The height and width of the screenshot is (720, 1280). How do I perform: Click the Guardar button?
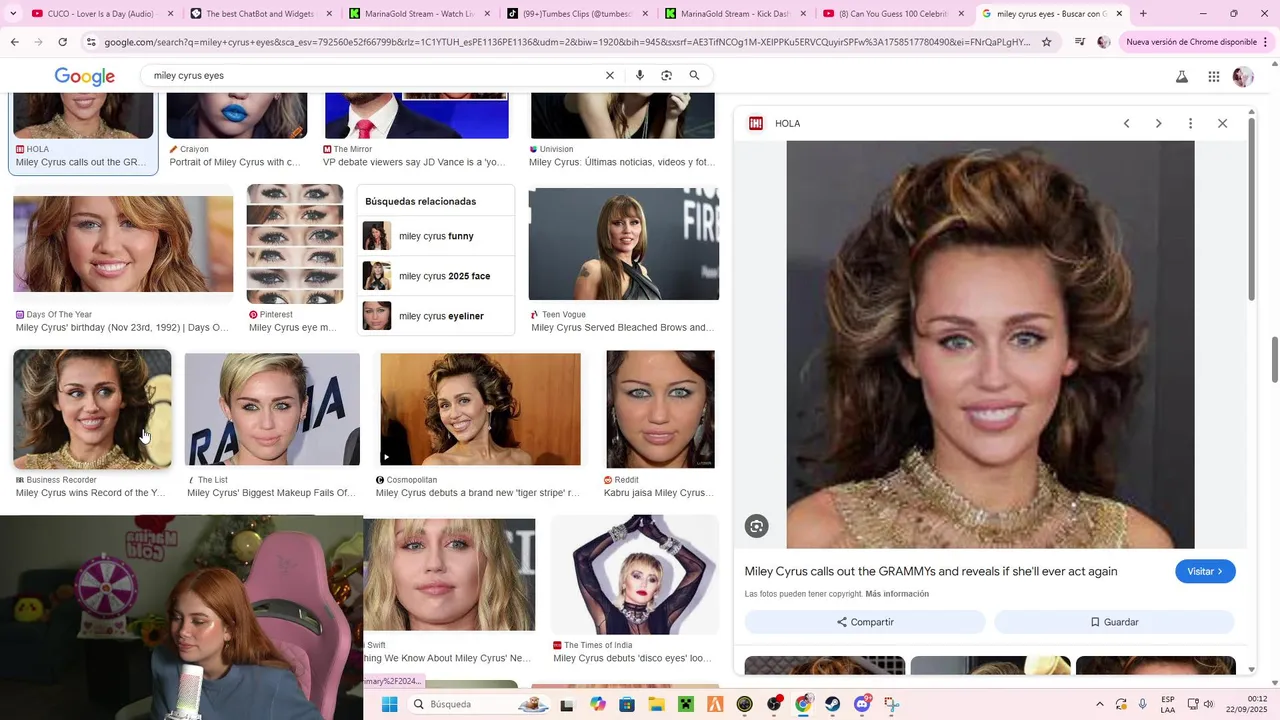pos(1114,622)
